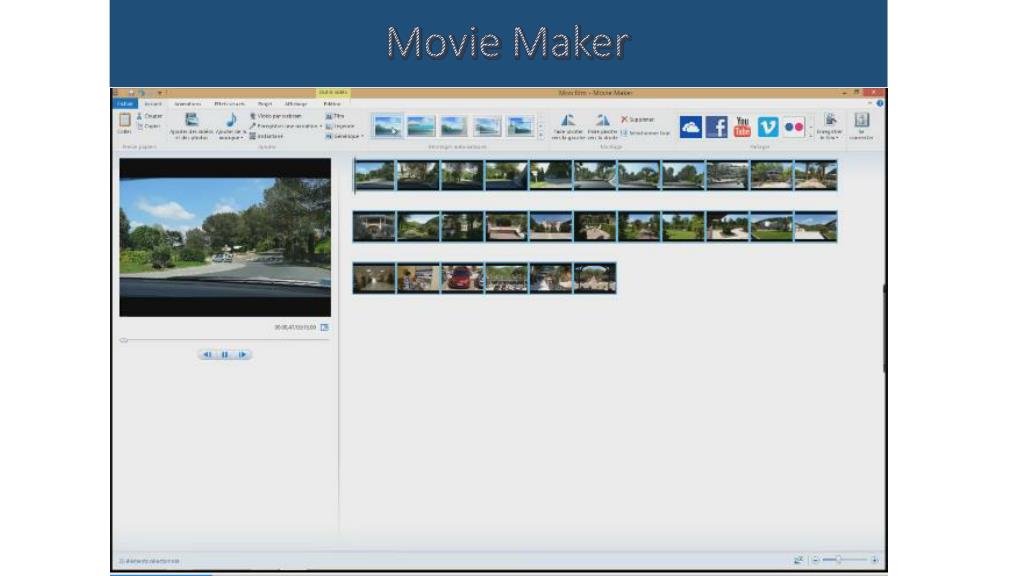Click Supprimer to delete selection
Image resolution: width=1024 pixels, height=576 pixels.
(x=637, y=120)
